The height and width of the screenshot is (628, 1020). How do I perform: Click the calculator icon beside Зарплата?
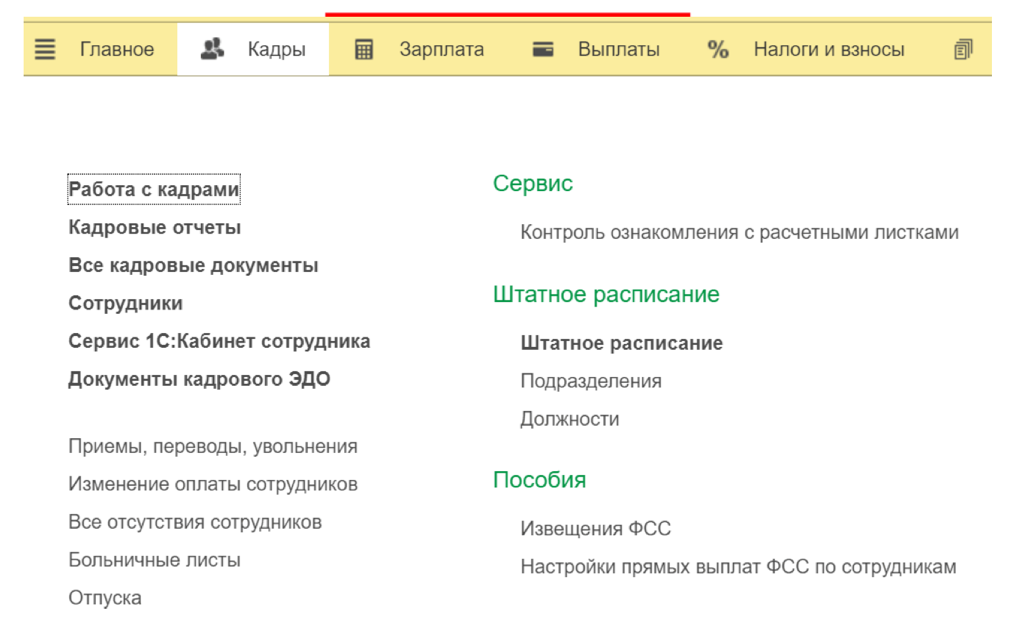pos(364,49)
